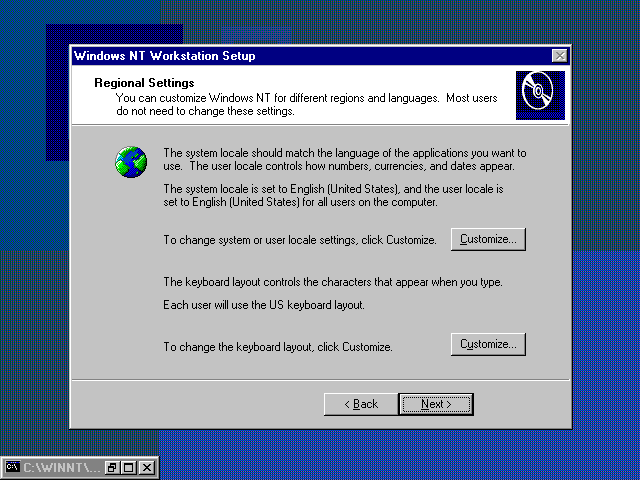This screenshot has width=640, height=480.
Task: Close the Windows NT Workstation Setup dialog
Action: (x=560, y=56)
